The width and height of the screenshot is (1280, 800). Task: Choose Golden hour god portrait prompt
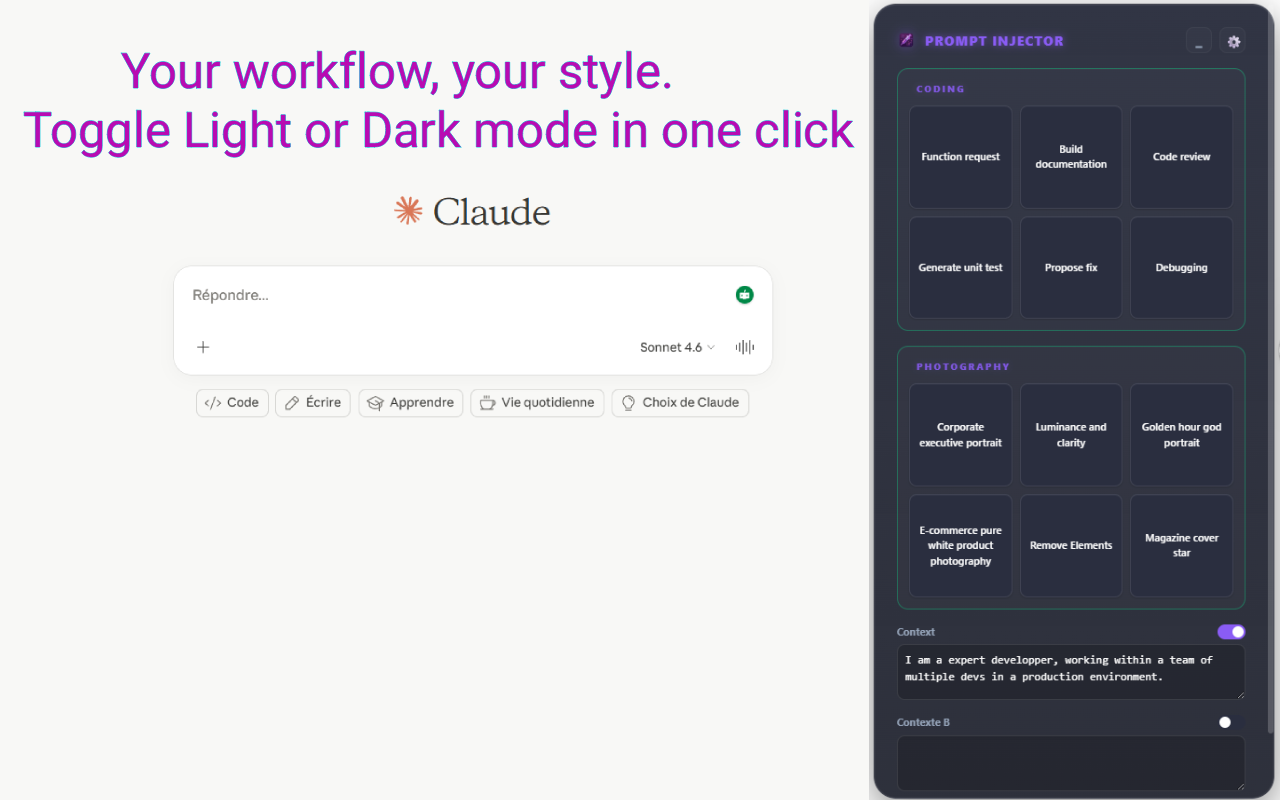pyautogui.click(x=1182, y=435)
